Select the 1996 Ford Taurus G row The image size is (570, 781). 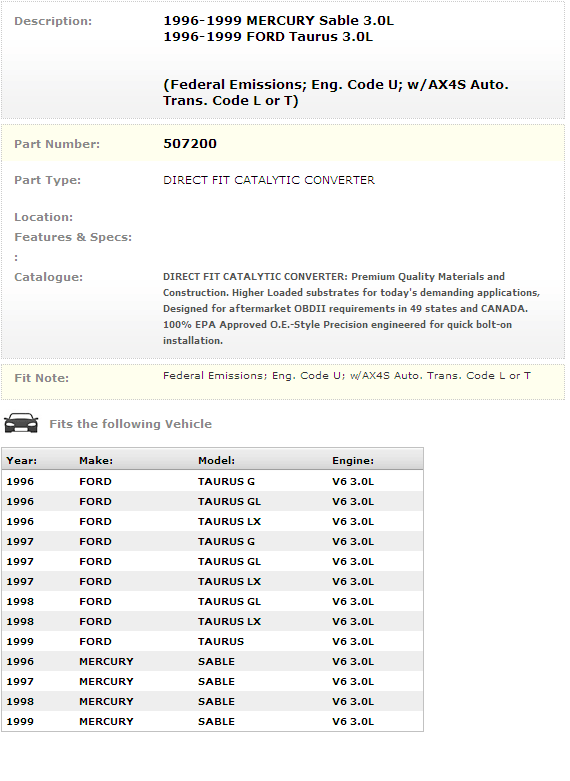[x=213, y=482]
